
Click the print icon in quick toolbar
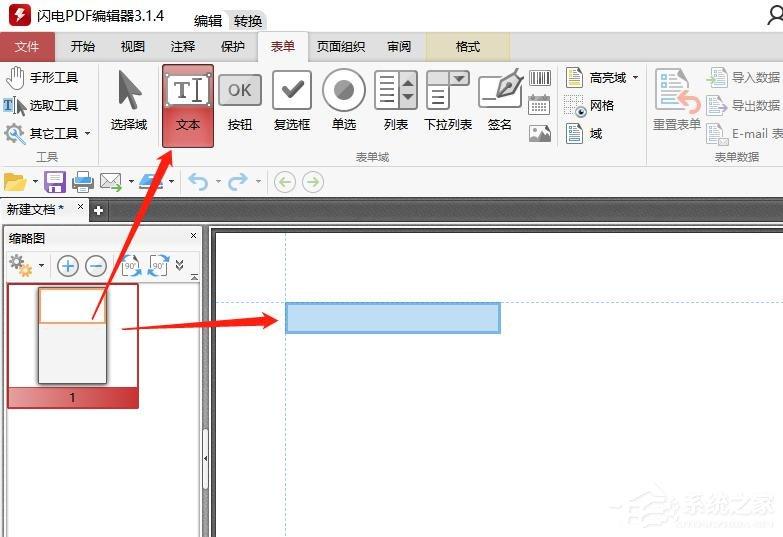click(83, 182)
